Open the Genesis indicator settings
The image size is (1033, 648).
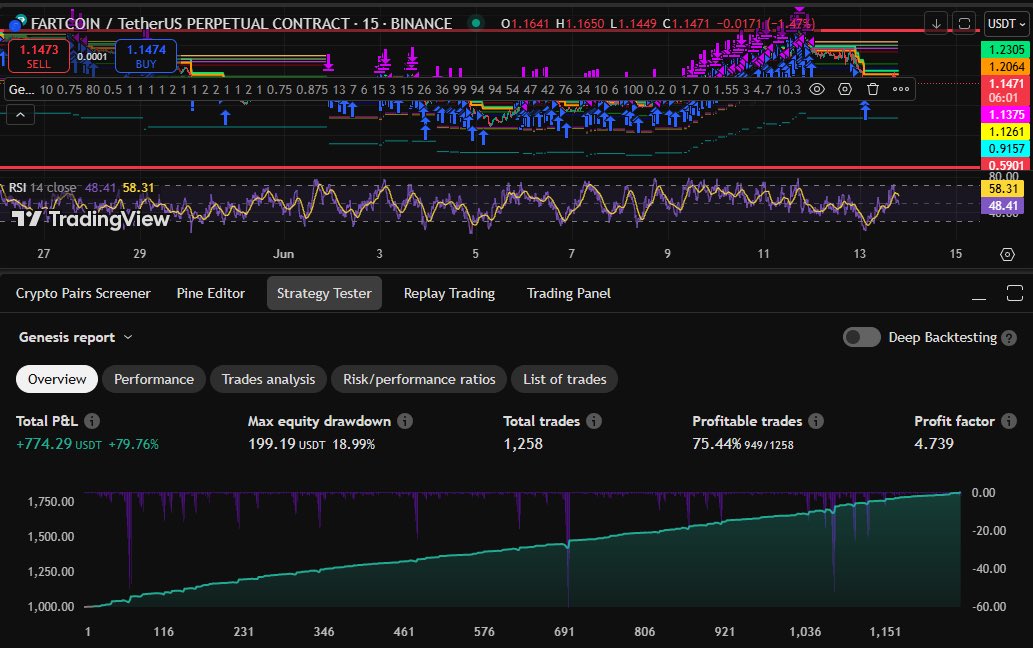845,90
